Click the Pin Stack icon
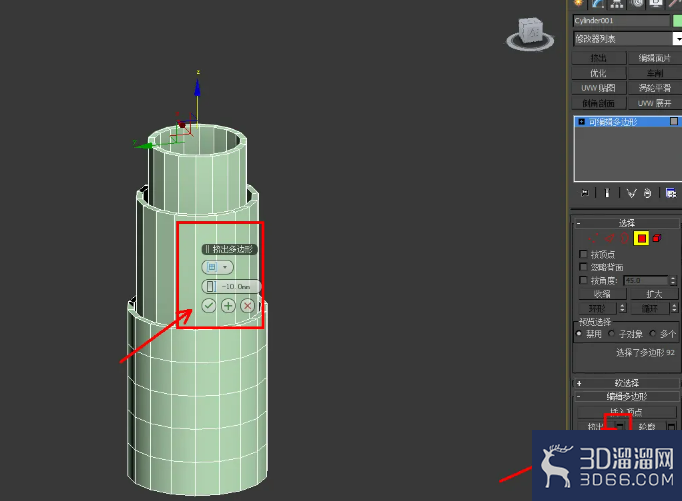682x501 pixels. [x=585, y=193]
